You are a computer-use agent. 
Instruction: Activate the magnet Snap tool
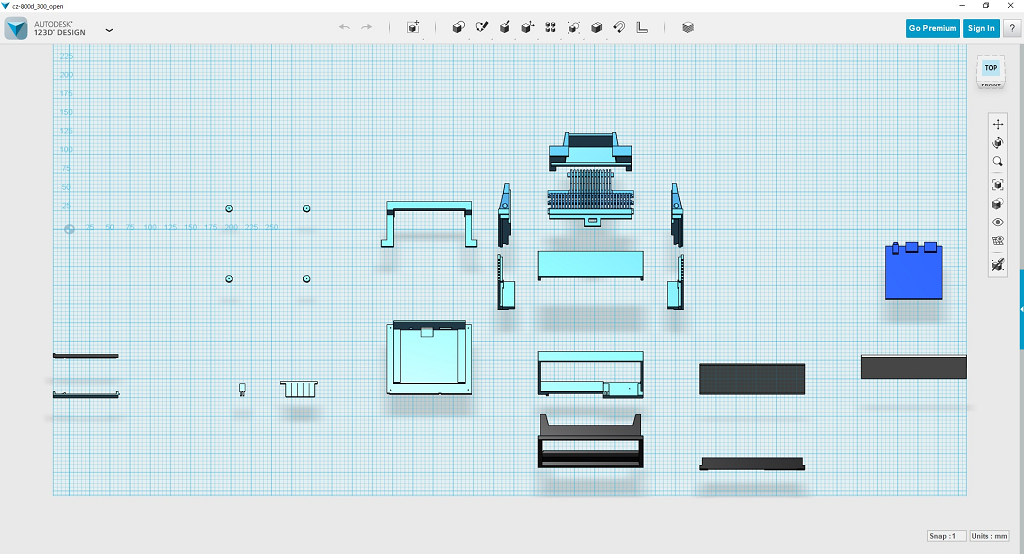click(x=619, y=27)
